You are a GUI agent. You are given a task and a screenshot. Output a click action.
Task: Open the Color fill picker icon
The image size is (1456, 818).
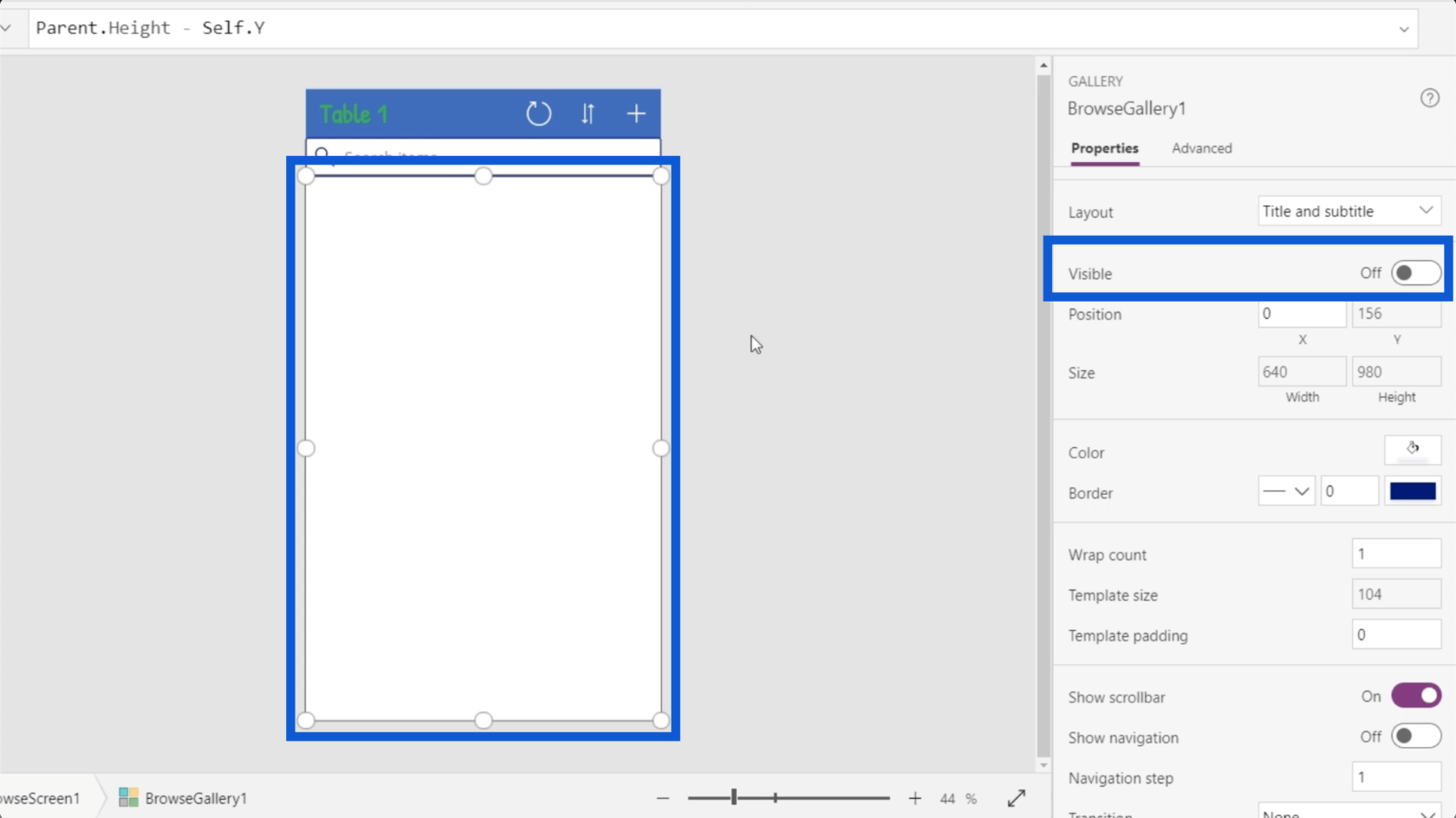click(1413, 451)
